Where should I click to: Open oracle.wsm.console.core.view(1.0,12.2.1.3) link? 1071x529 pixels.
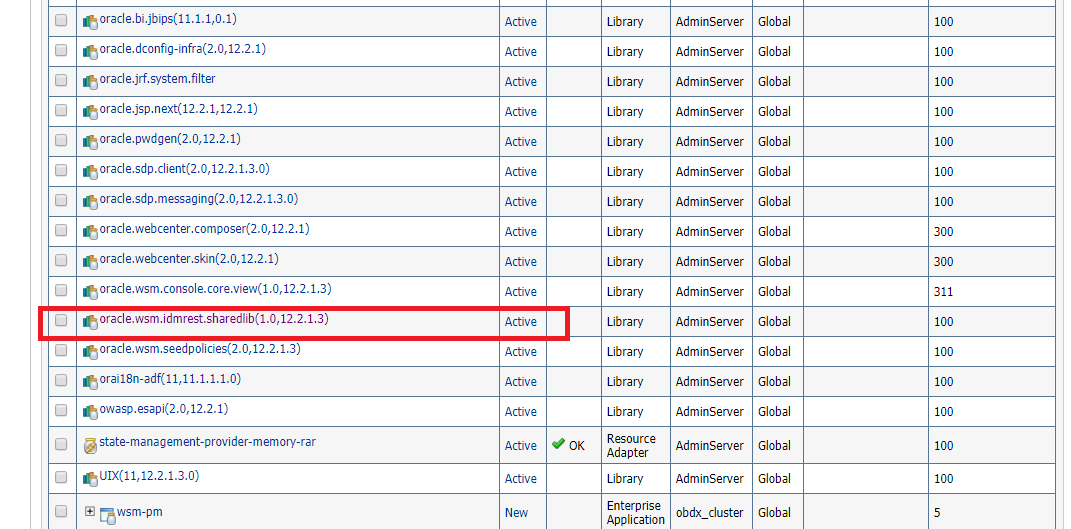click(216, 289)
